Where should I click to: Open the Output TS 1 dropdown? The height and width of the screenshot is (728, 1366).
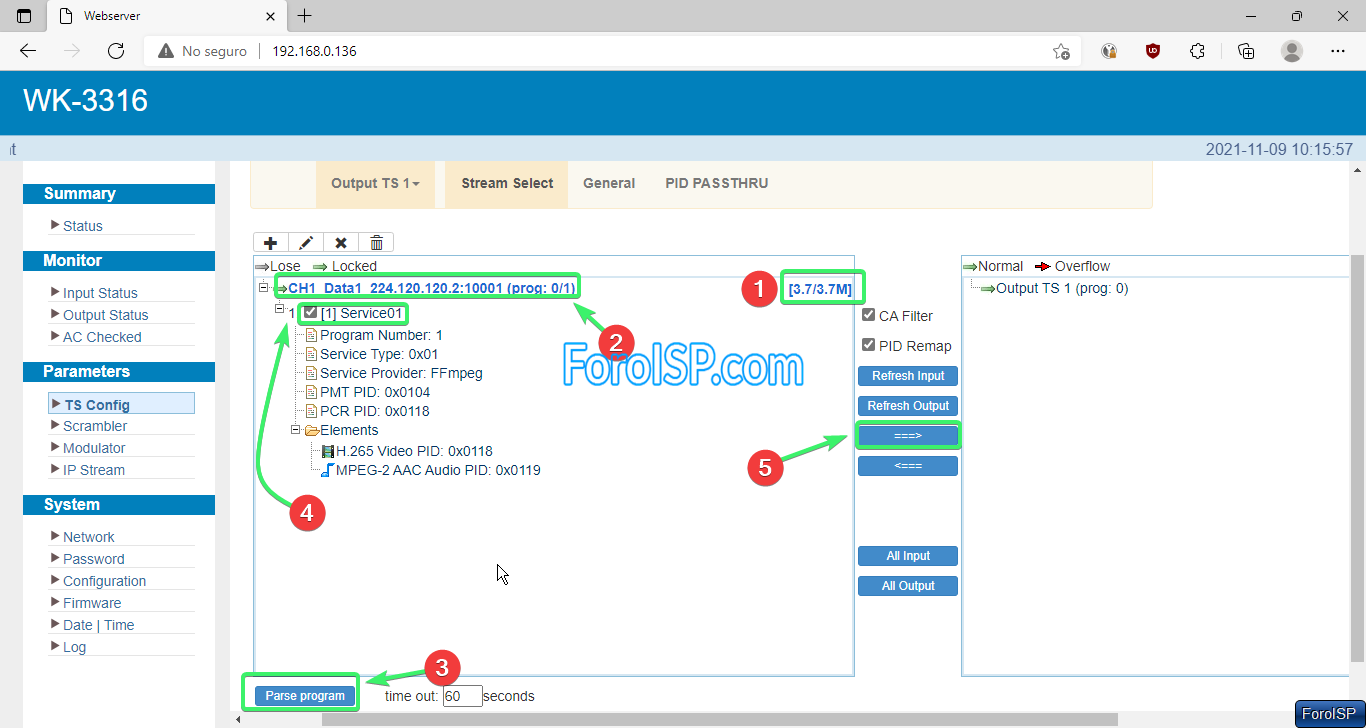click(x=375, y=184)
